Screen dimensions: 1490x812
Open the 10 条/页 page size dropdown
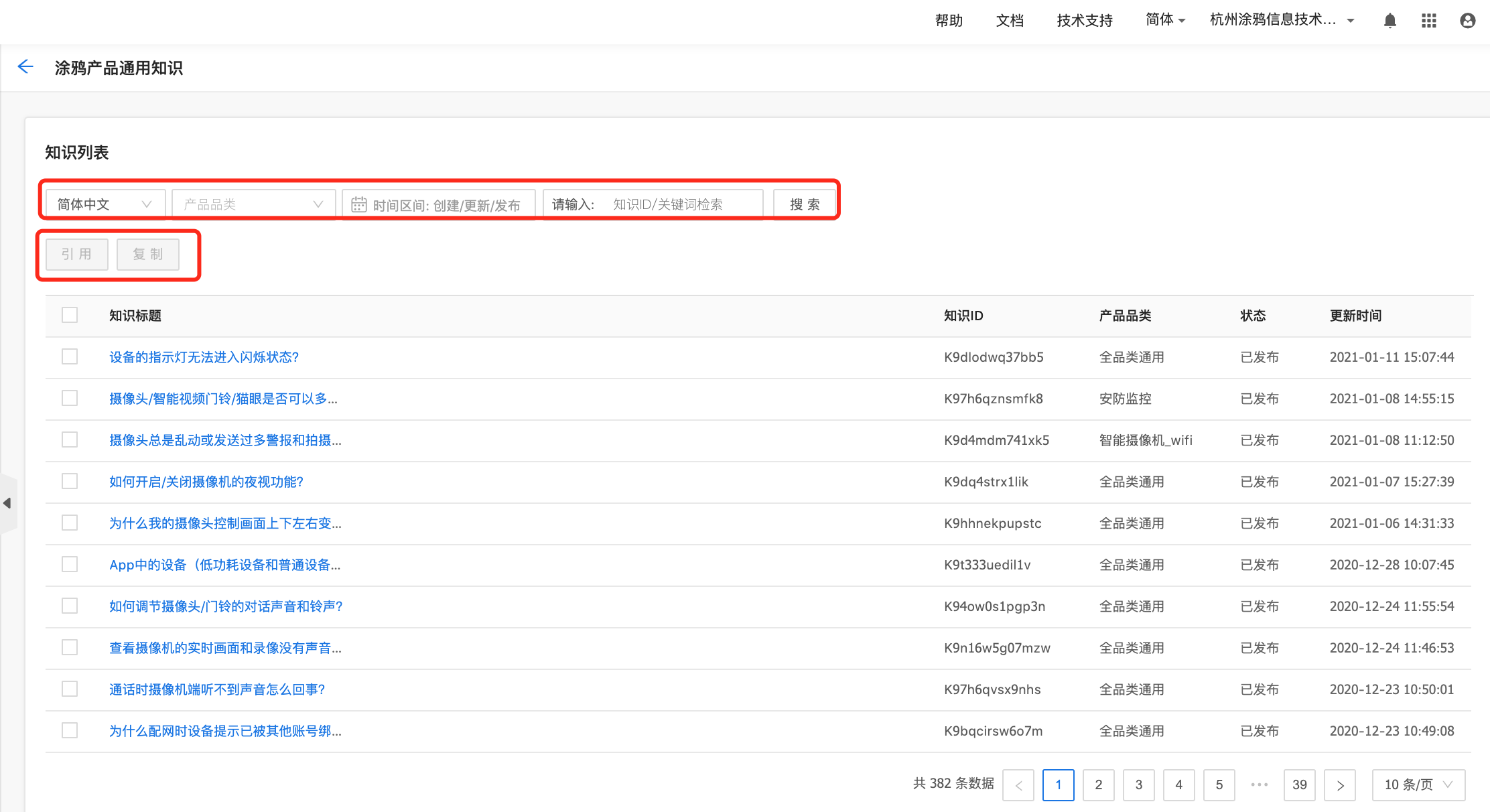pos(1418,785)
